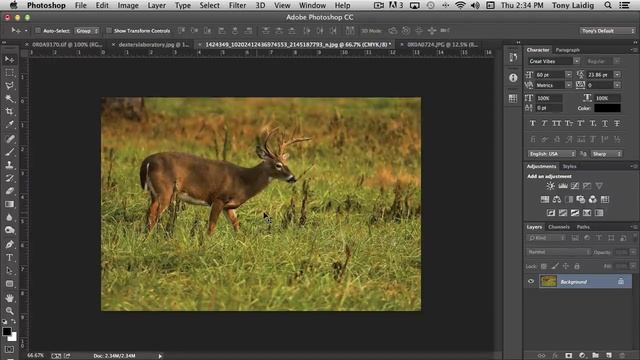Enable the Auto-Select checkbox
The image size is (640, 360).
point(38,31)
